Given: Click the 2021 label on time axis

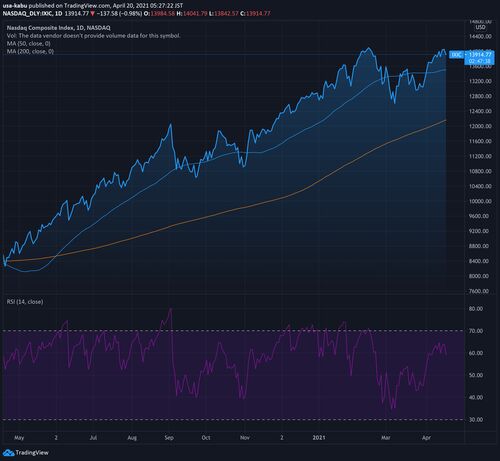Looking at the screenshot, I should point(319,438).
